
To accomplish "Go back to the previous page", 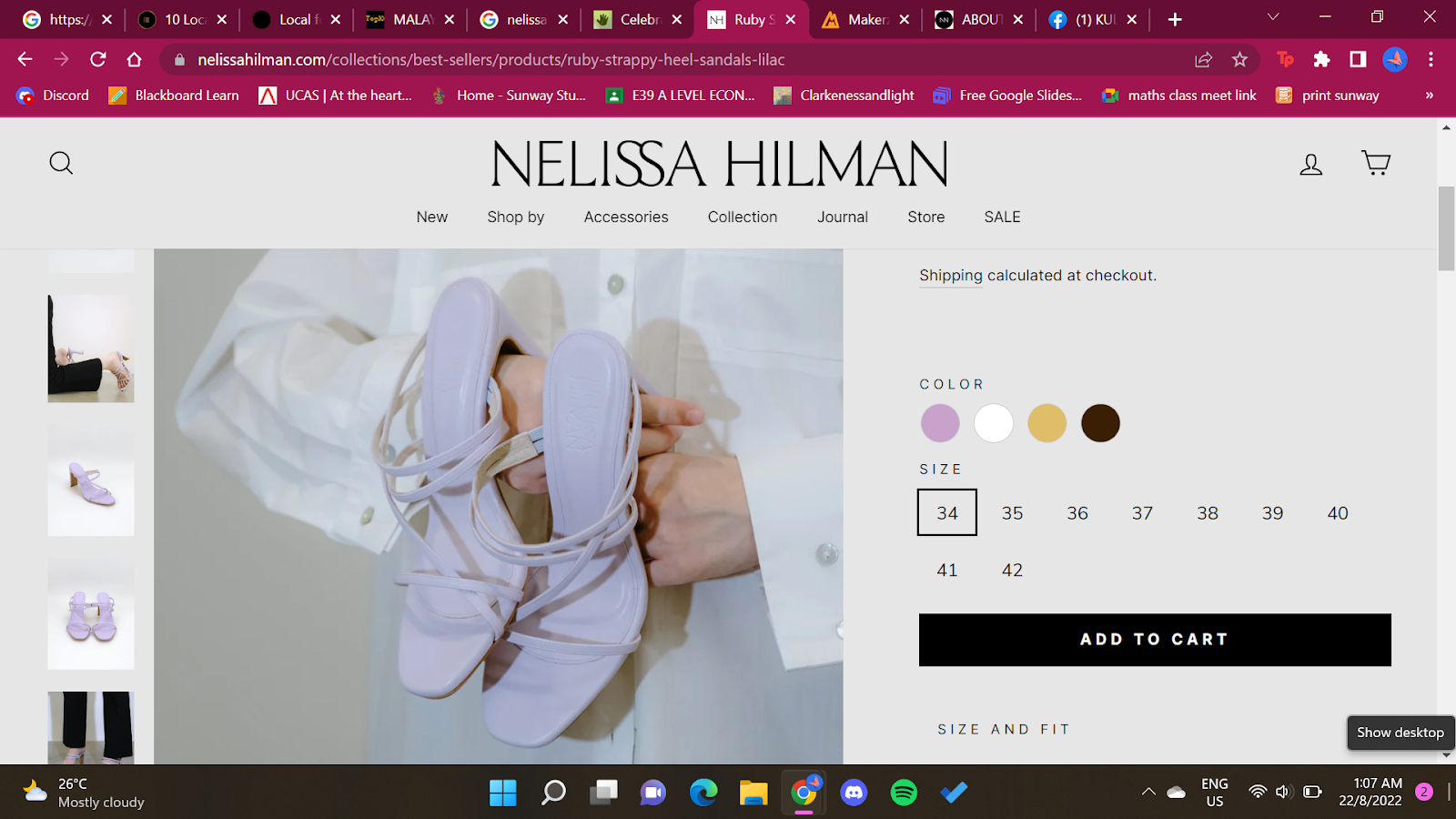I will tap(25, 59).
